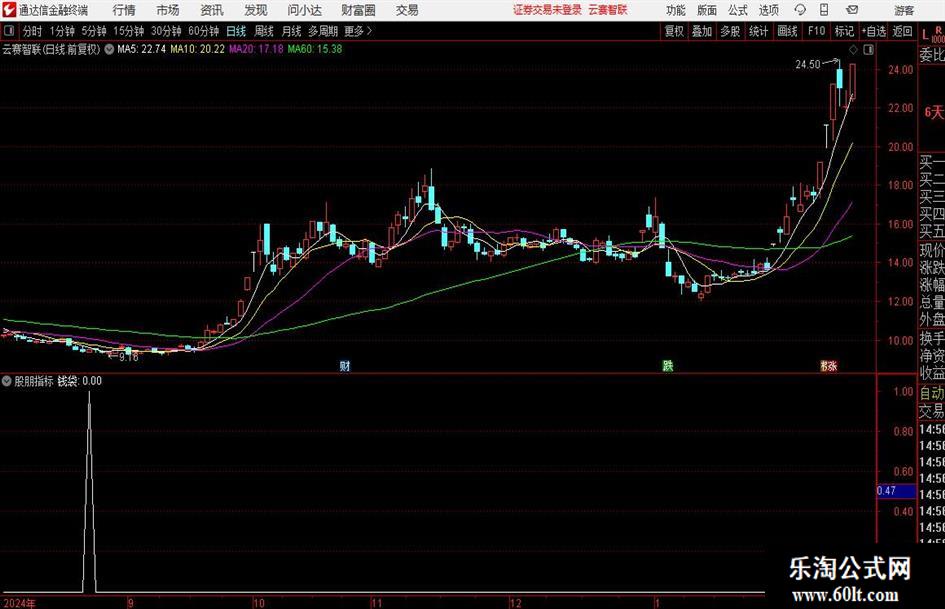Viewport: 945px width, 609px height.
Task: Switch to 分时 intraday chart
Action: pyautogui.click(x=33, y=31)
